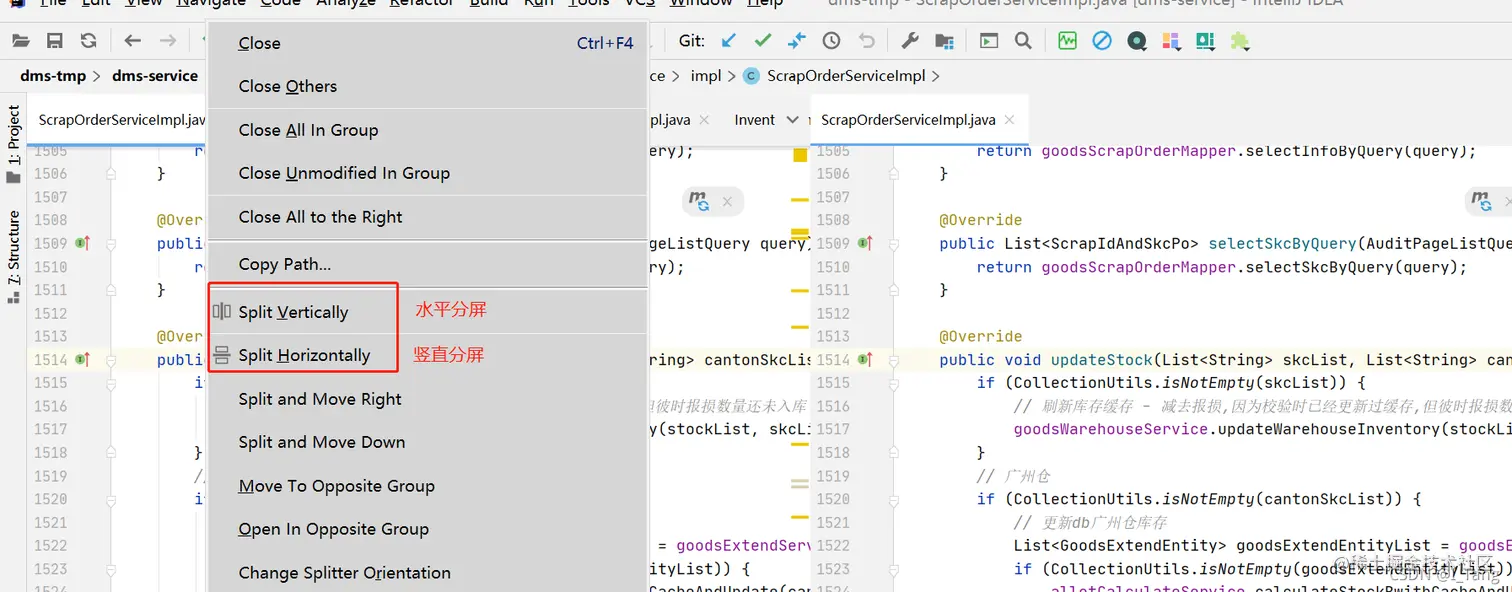Click the Git Update Project blue arrow
This screenshot has height=592, width=1512.
pyautogui.click(x=729, y=41)
